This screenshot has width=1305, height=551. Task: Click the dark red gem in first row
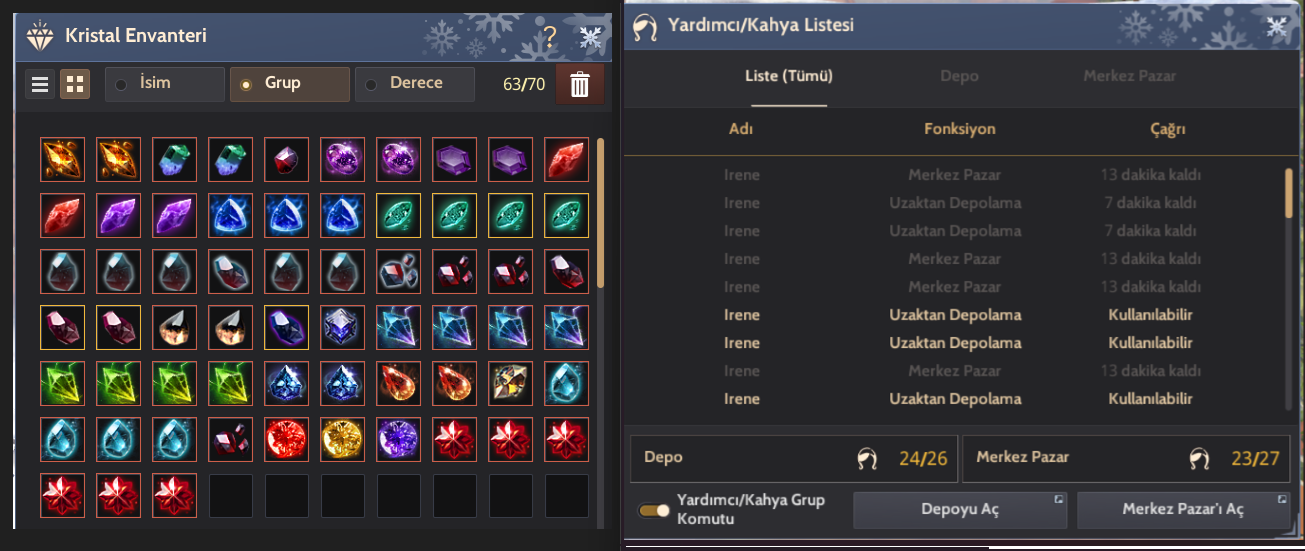(x=286, y=159)
